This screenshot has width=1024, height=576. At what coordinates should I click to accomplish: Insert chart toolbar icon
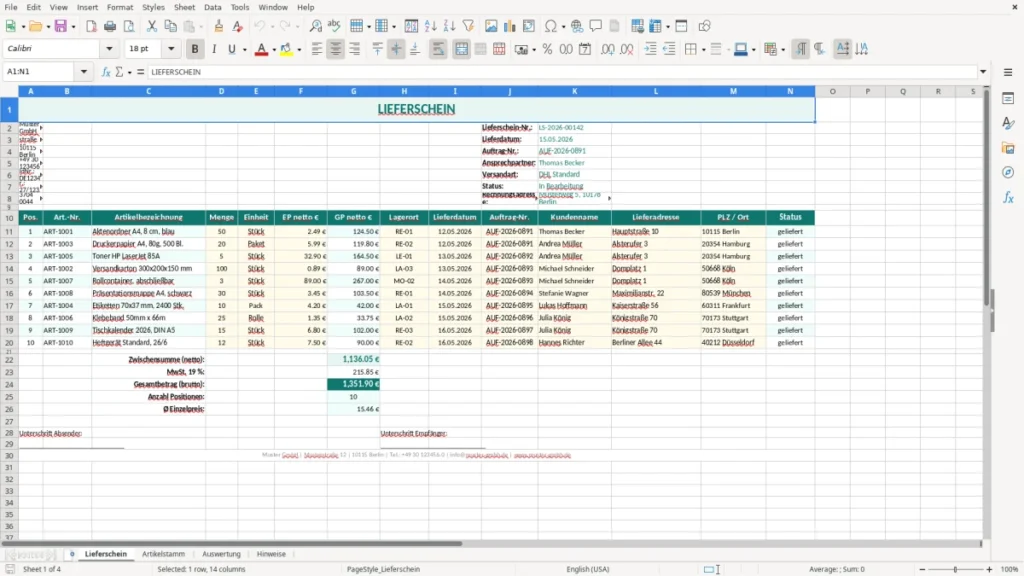click(x=509, y=26)
